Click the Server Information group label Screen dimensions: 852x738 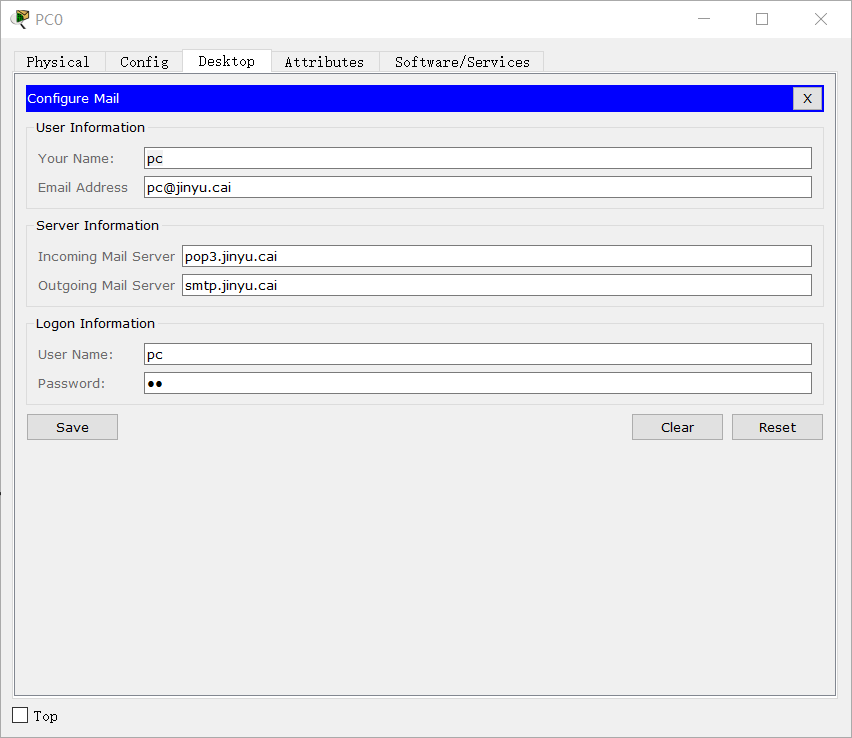[x=97, y=226]
